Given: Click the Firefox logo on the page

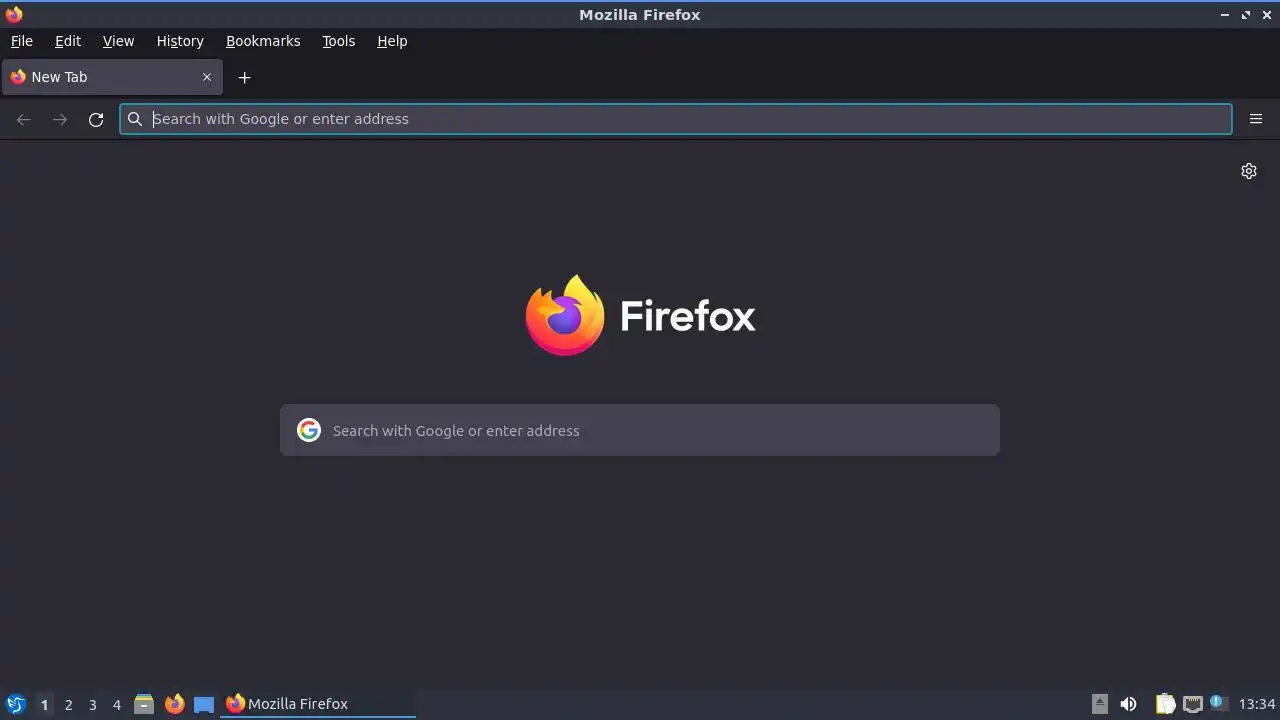Looking at the screenshot, I should 640,315.
